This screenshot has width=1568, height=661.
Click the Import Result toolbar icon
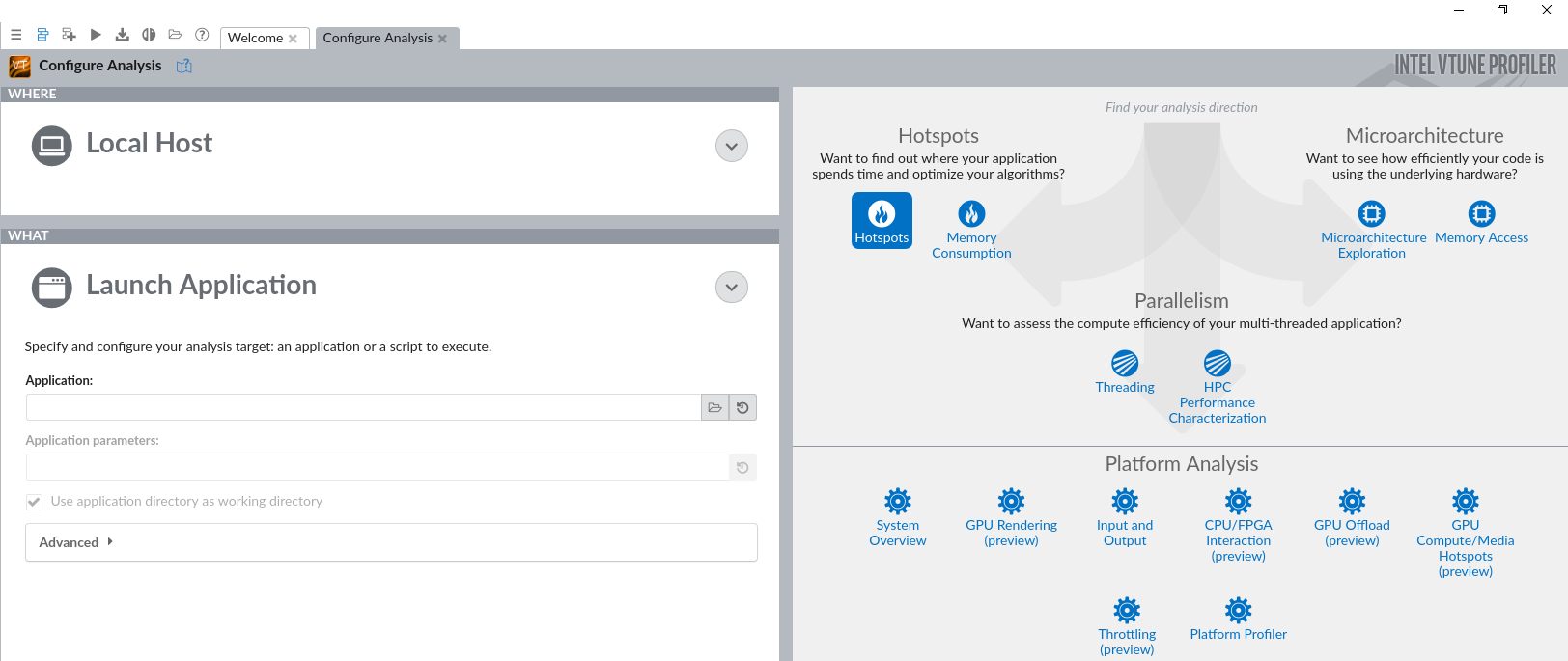[122, 35]
